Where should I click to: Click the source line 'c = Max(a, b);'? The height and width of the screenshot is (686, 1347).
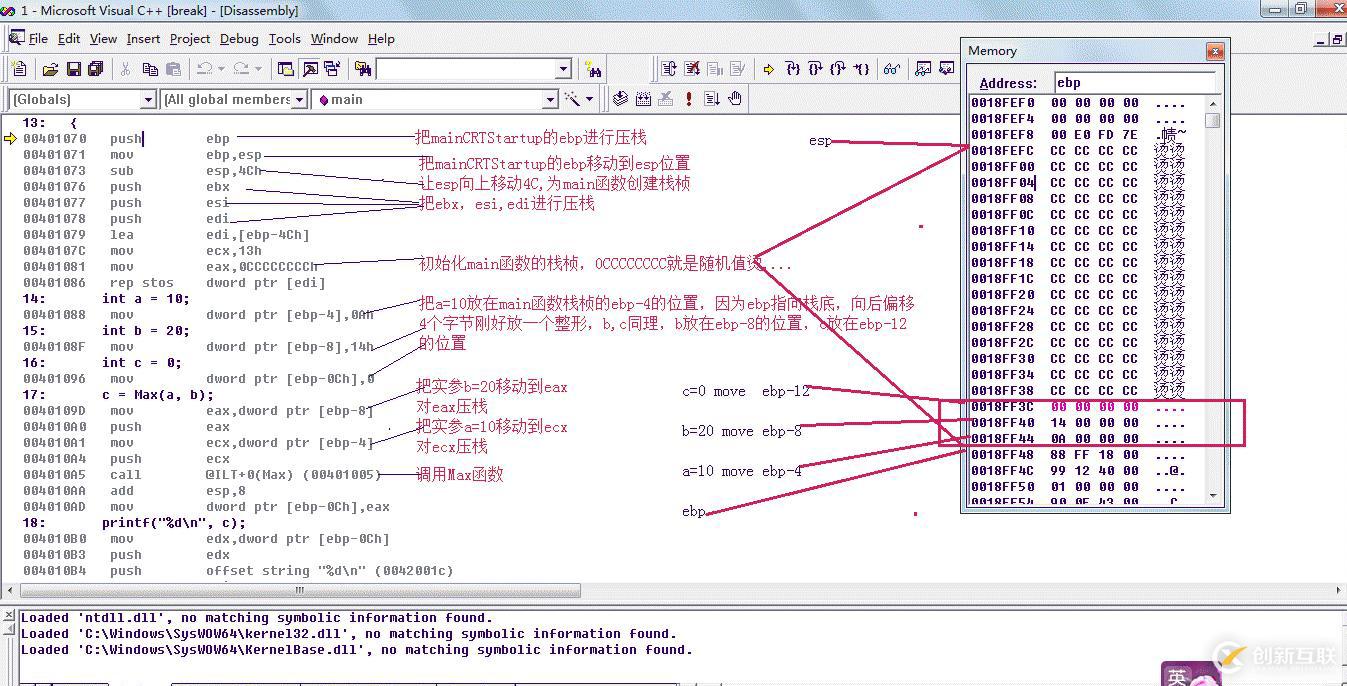pyautogui.click(x=158, y=395)
